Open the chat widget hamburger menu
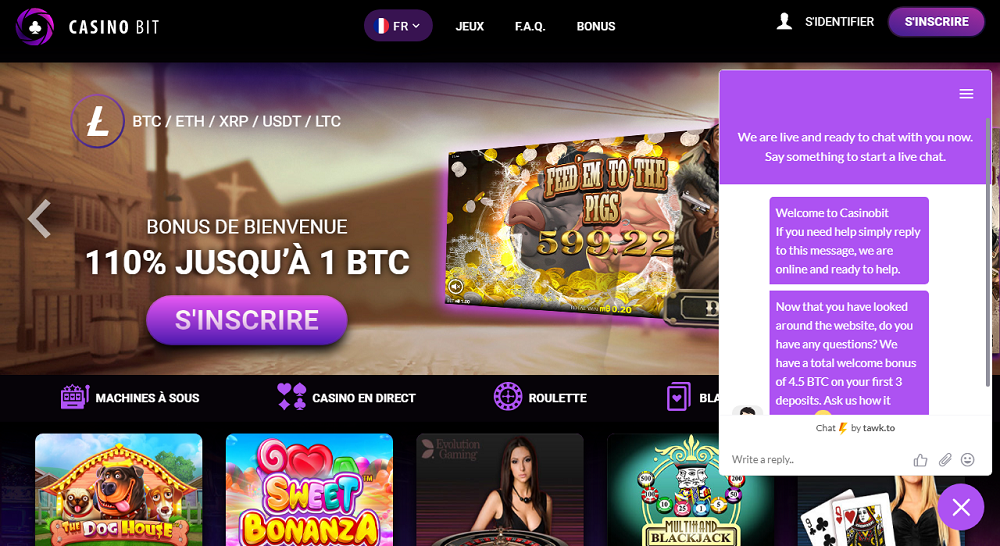This screenshot has height=546, width=1000. [966, 94]
